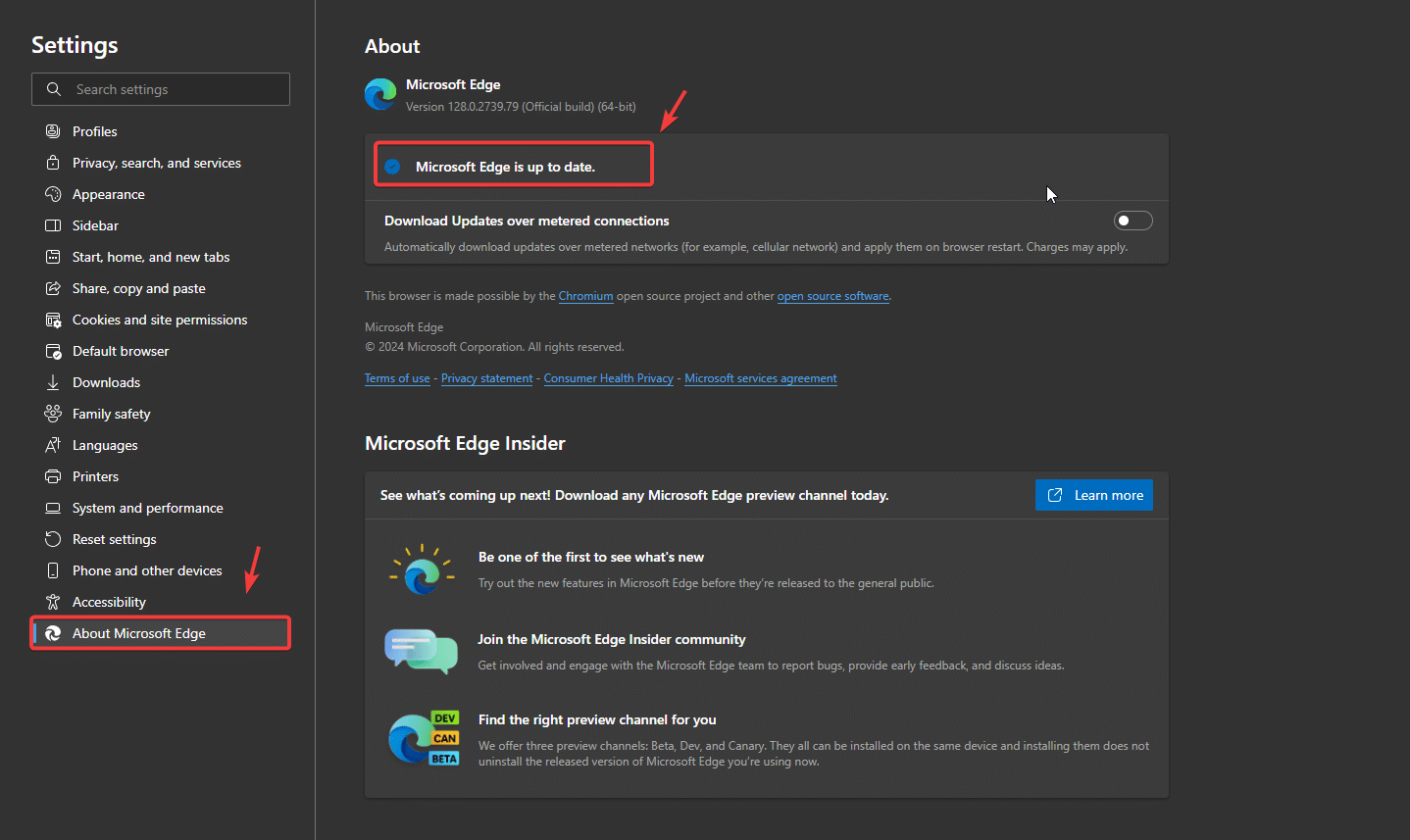1410x840 pixels.
Task: Enable Download Updates over metered connections toggle
Action: (1133, 221)
